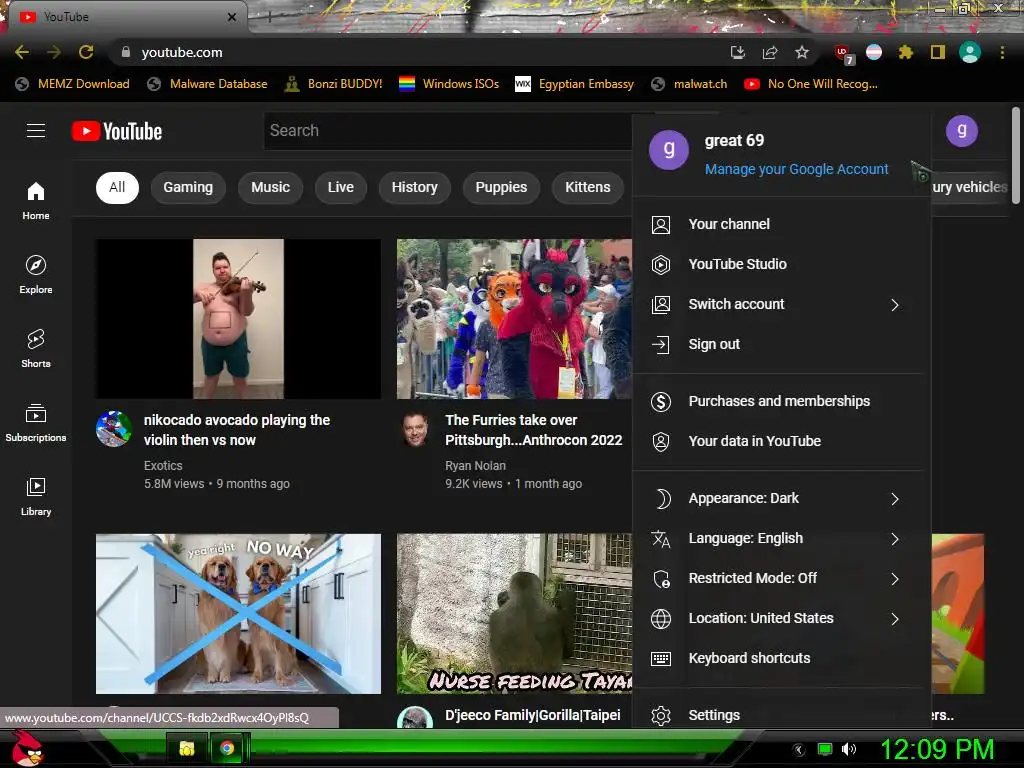
Task: Open Subscriptions in the sidebar
Action: pyautogui.click(x=36, y=423)
